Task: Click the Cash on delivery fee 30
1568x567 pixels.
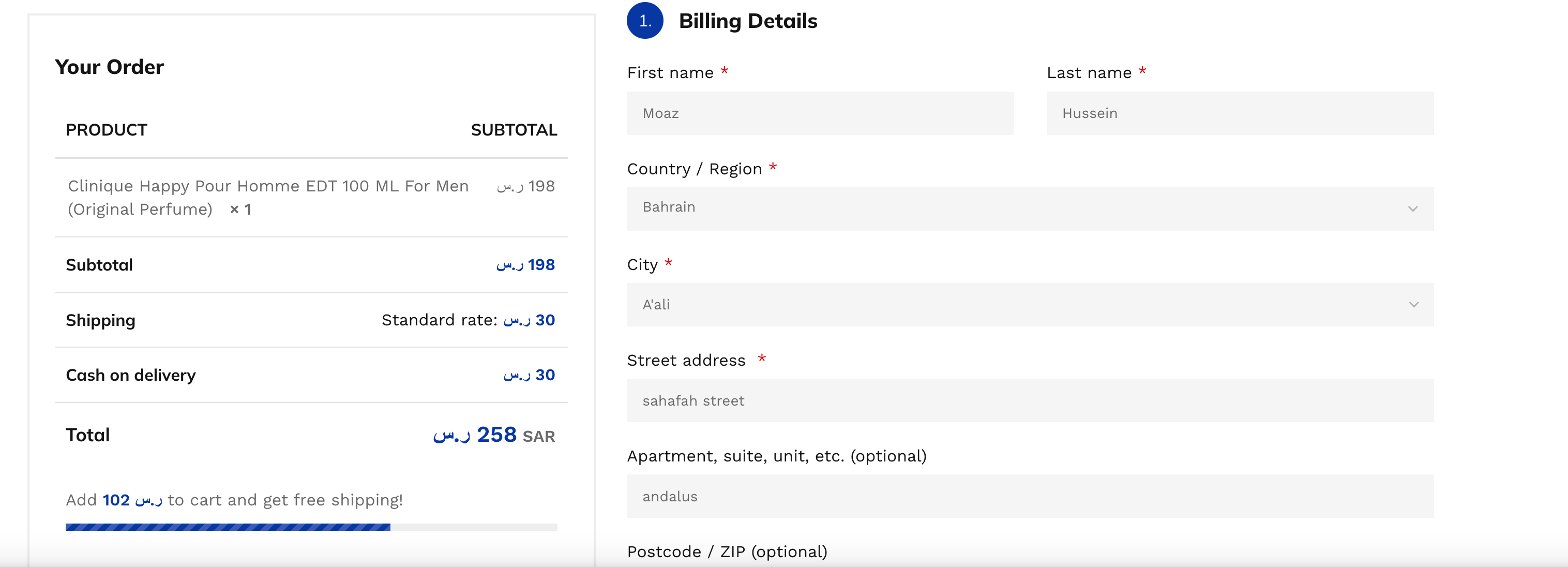Action: point(529,375)
